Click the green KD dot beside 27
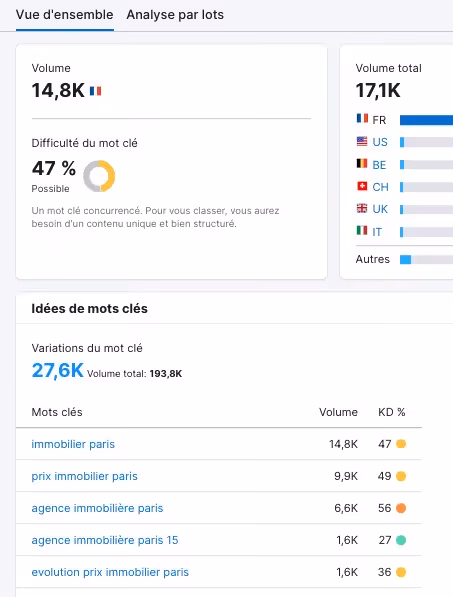This screenshot has height=597, width=453. click(x=401, y=540)
